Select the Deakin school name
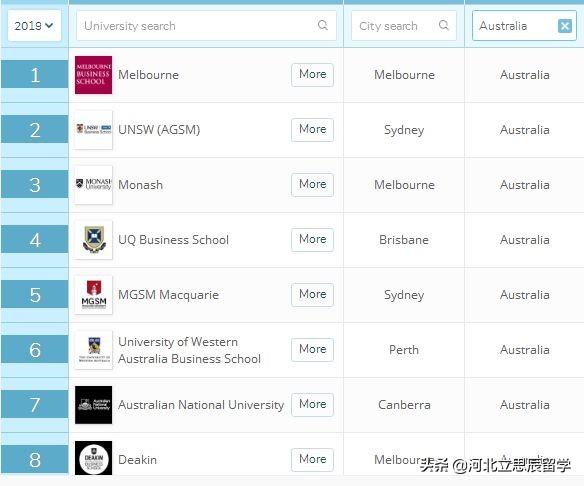Screen dimensions: 584x486 point(137,460)
